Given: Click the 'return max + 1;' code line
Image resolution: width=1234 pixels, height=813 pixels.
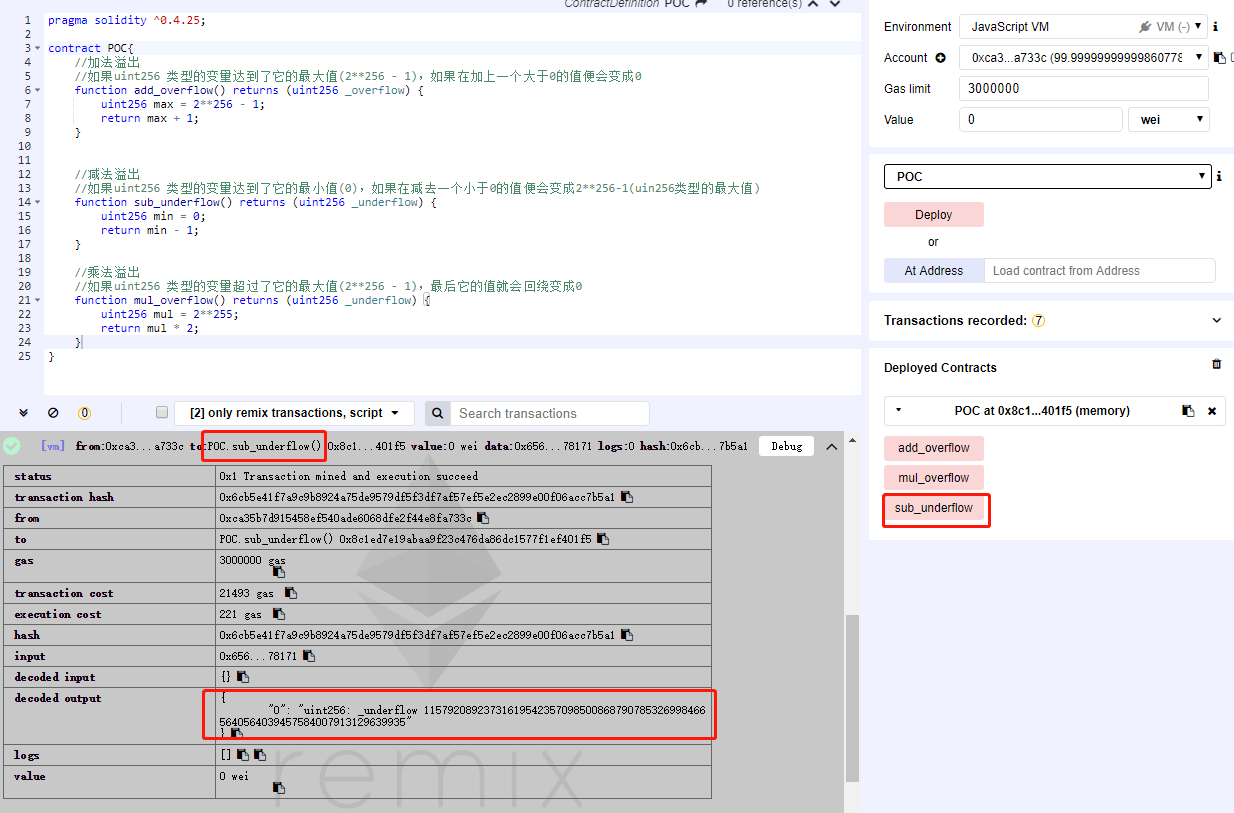Looking at the screenshot, I should tap(150, 118).
